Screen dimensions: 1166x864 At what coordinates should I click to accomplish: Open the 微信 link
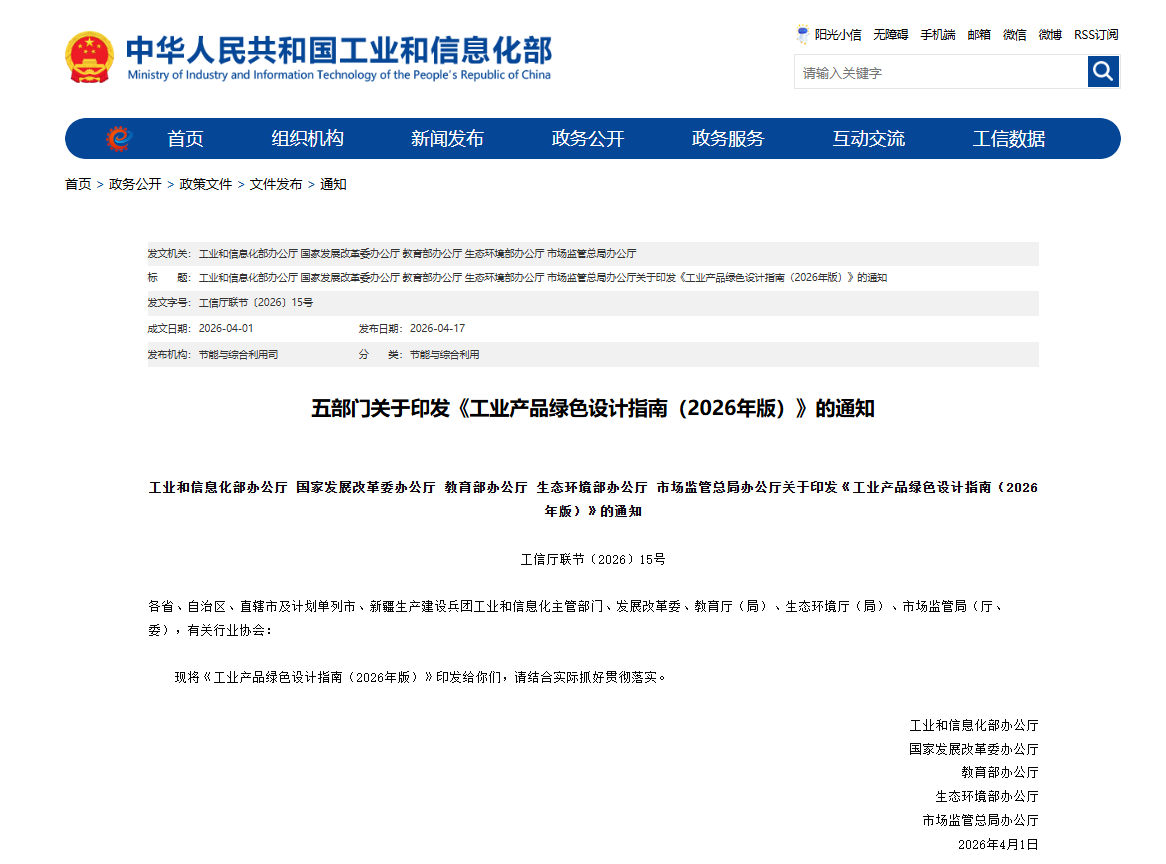pyautogui.click(x=1014, y=35)
